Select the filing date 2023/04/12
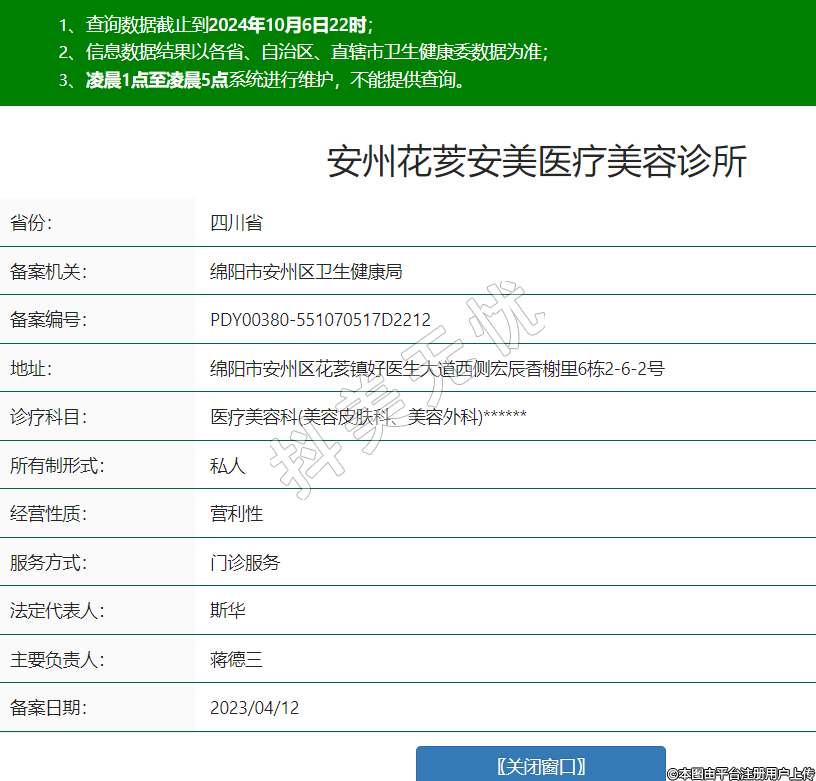Image resolution: width=816 pixels, height=781 pixels. coord(254,708)
